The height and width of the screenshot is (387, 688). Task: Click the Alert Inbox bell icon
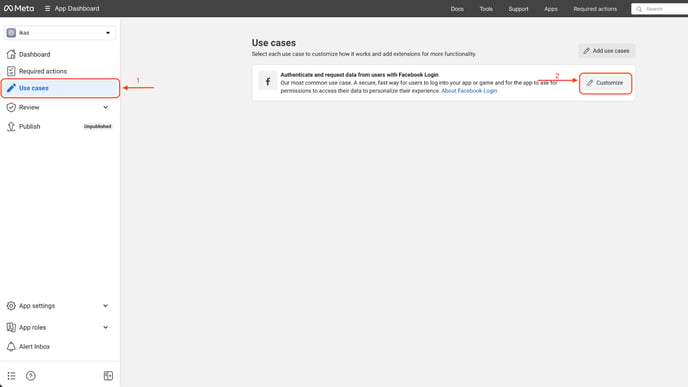11,347
